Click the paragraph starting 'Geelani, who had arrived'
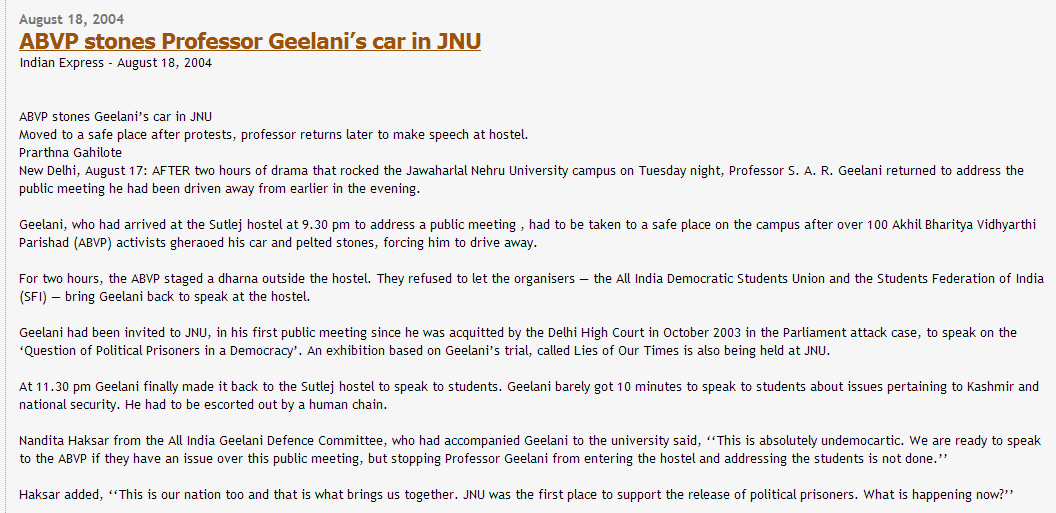This screenshot has height=513, width=1056. pyautogui.click(x=527, y=233)
